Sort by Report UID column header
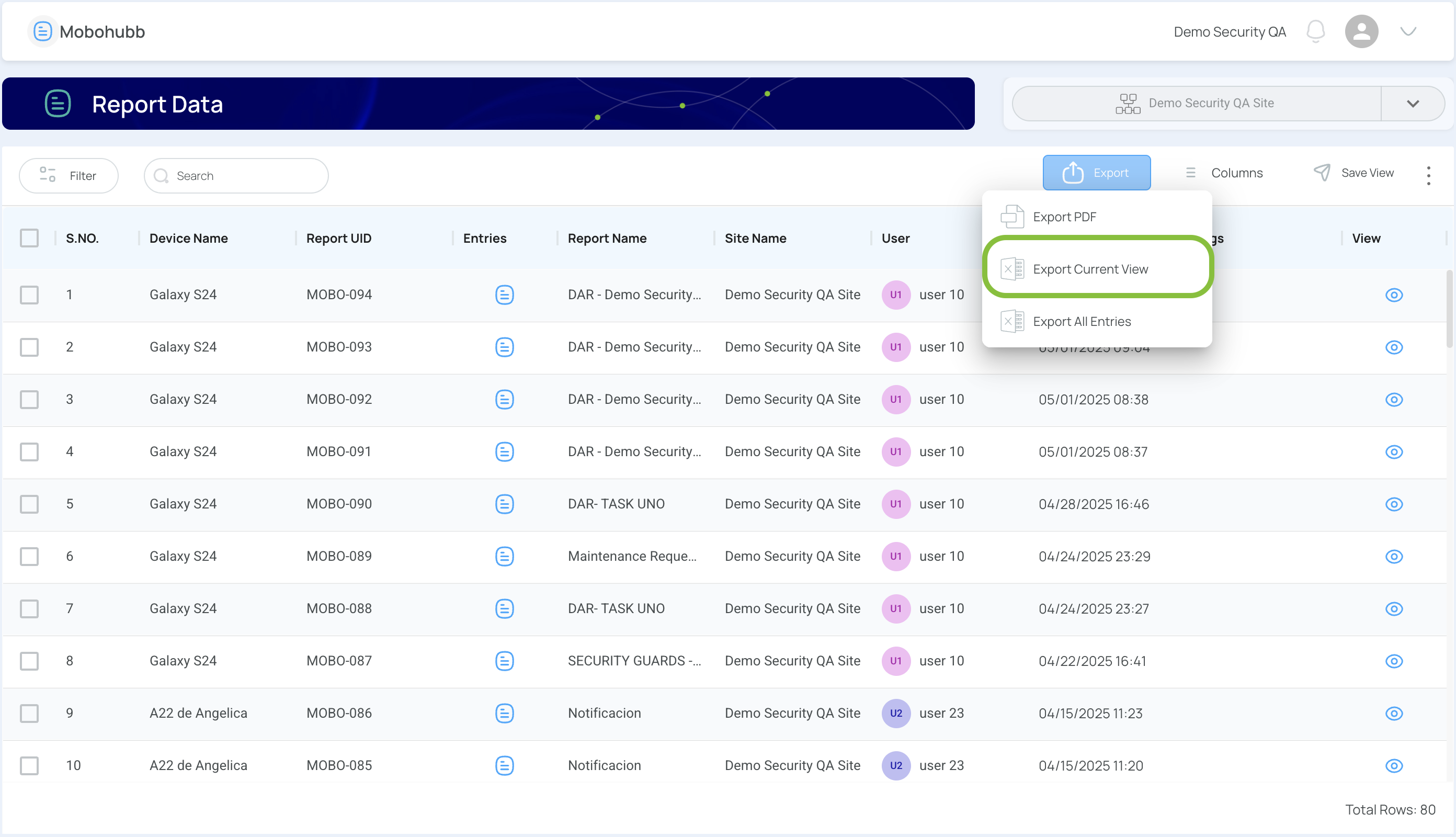Screen dimensions: 1456x837 click(x=338, y=238)
